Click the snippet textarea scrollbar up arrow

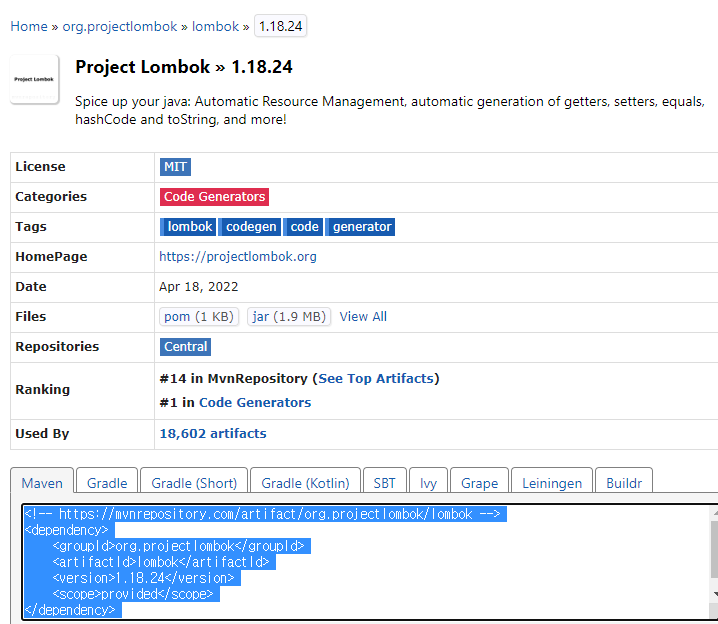tap(715, 513)
